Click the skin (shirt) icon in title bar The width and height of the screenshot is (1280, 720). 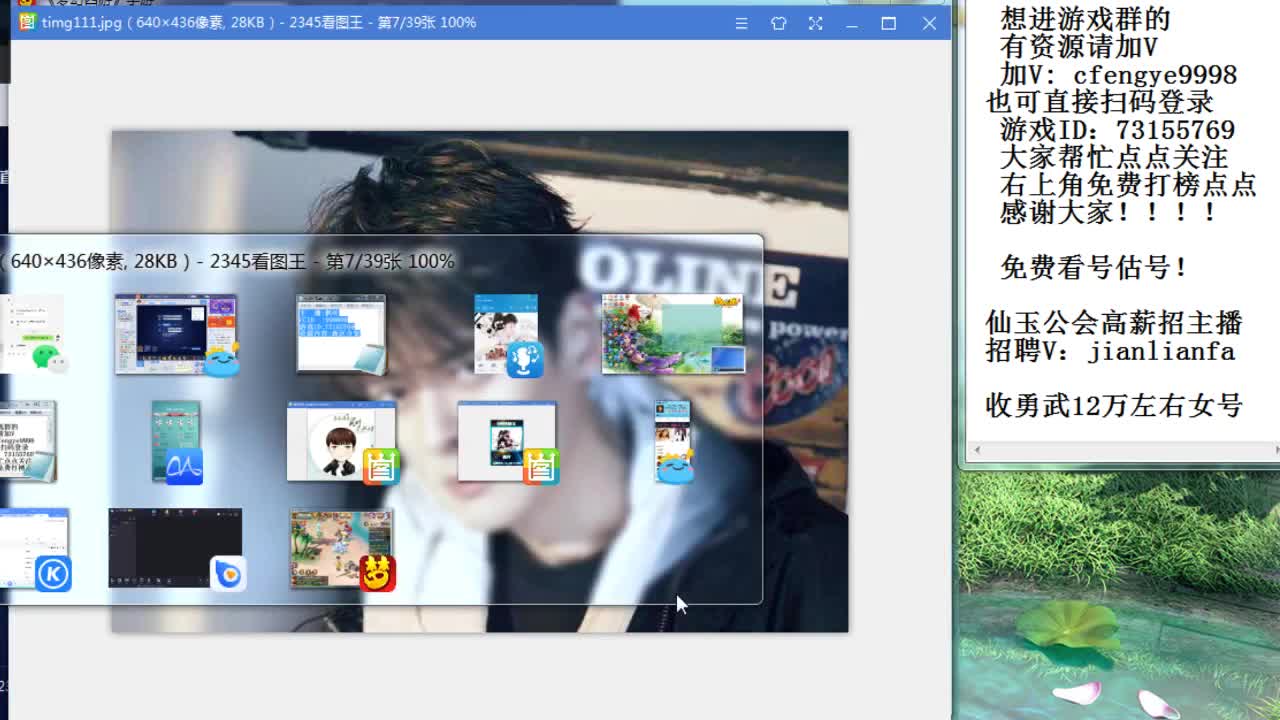pos(778,23)
